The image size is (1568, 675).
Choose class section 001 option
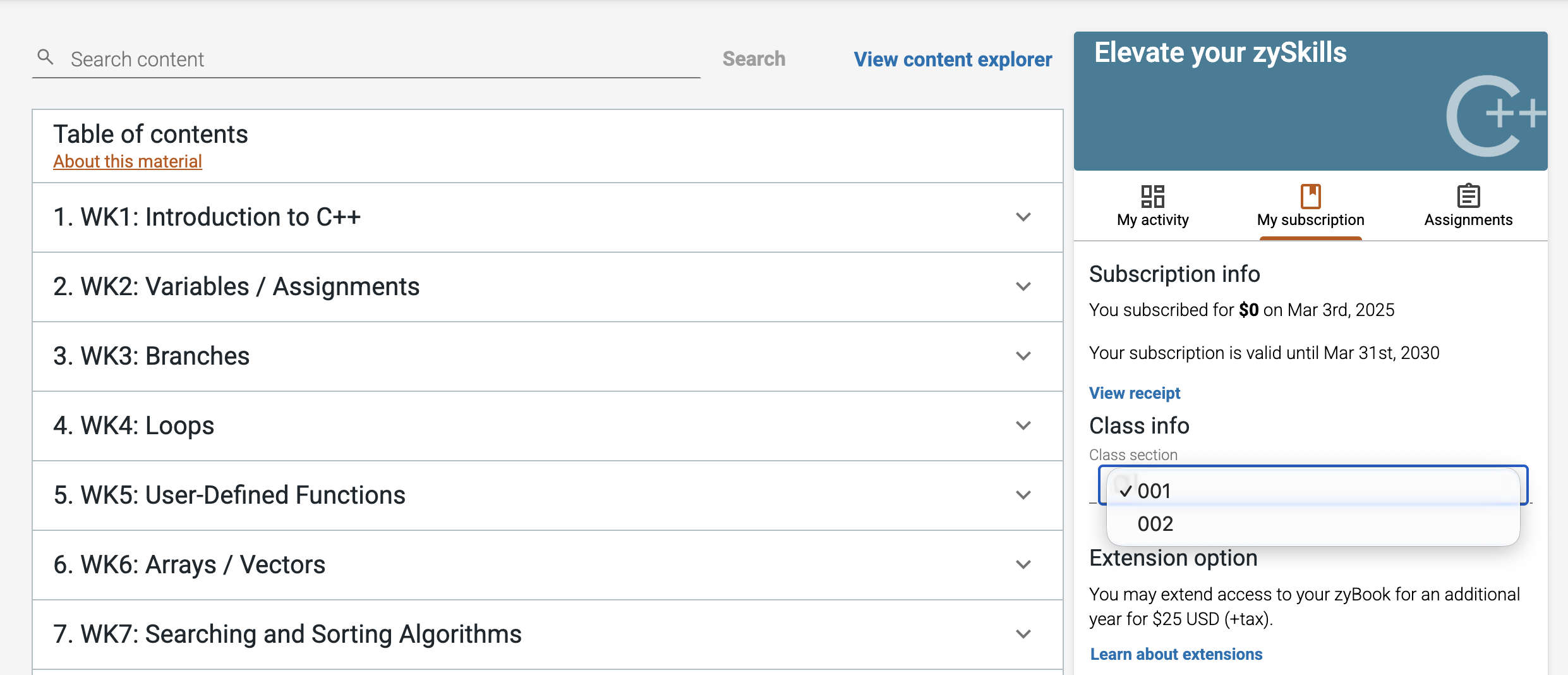[x=1313, y=490]
